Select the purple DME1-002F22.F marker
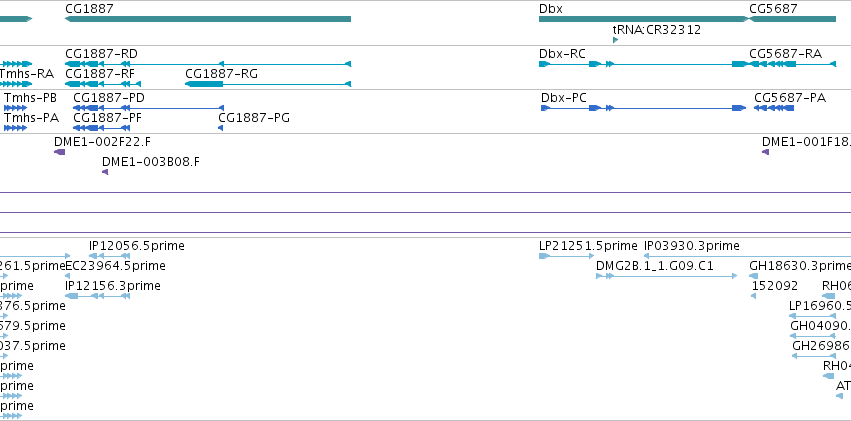The width and height of the screenshot is (851, 421). 59,152
